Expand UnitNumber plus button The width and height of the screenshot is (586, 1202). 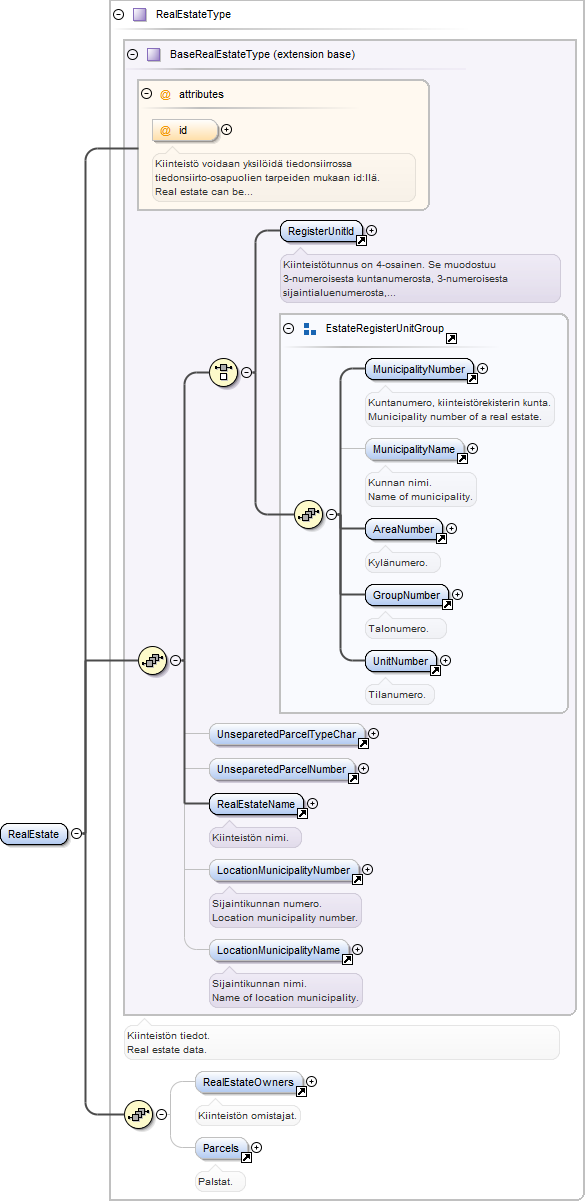coord(446,661)
